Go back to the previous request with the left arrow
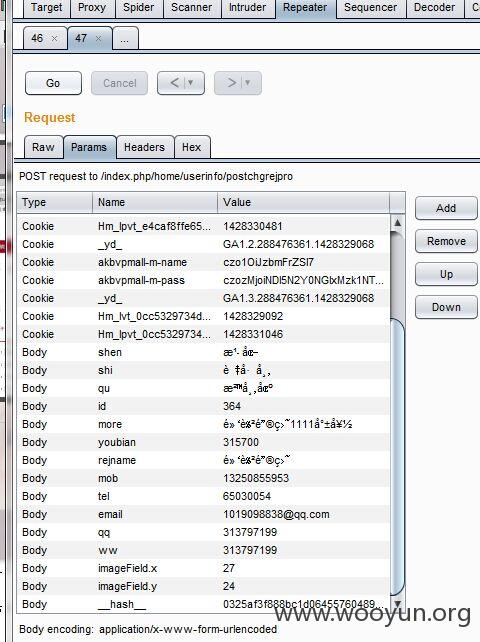Screen dimensions: 480x642 (175, 83)
